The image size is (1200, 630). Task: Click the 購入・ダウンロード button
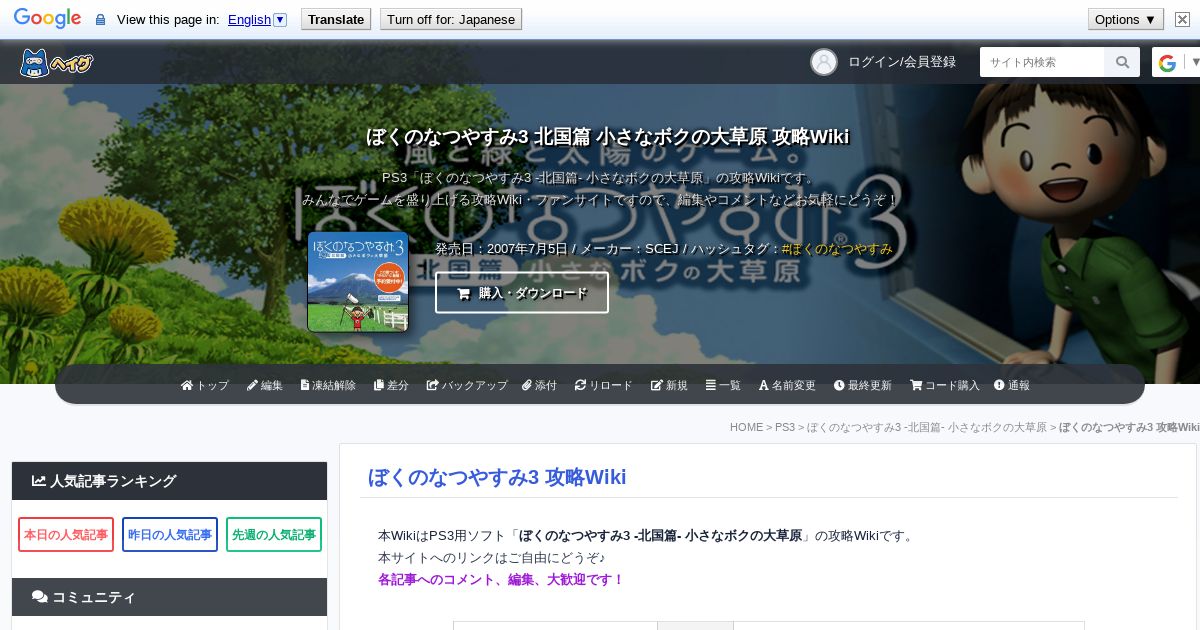tap(522, 293)
